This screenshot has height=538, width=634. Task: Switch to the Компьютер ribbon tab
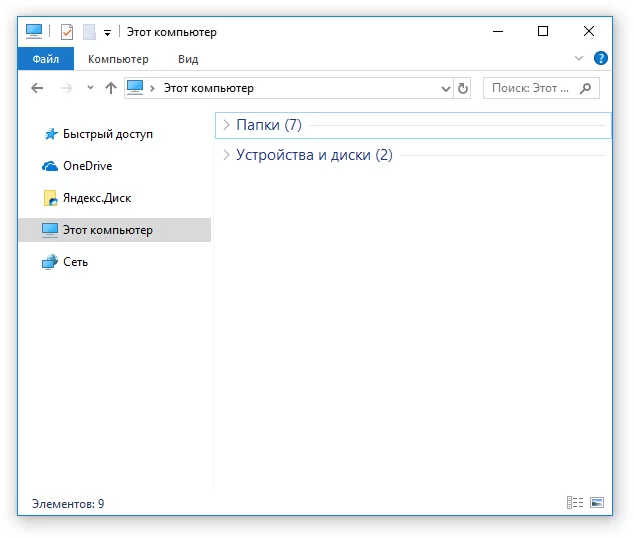click(x=118, y=59)
